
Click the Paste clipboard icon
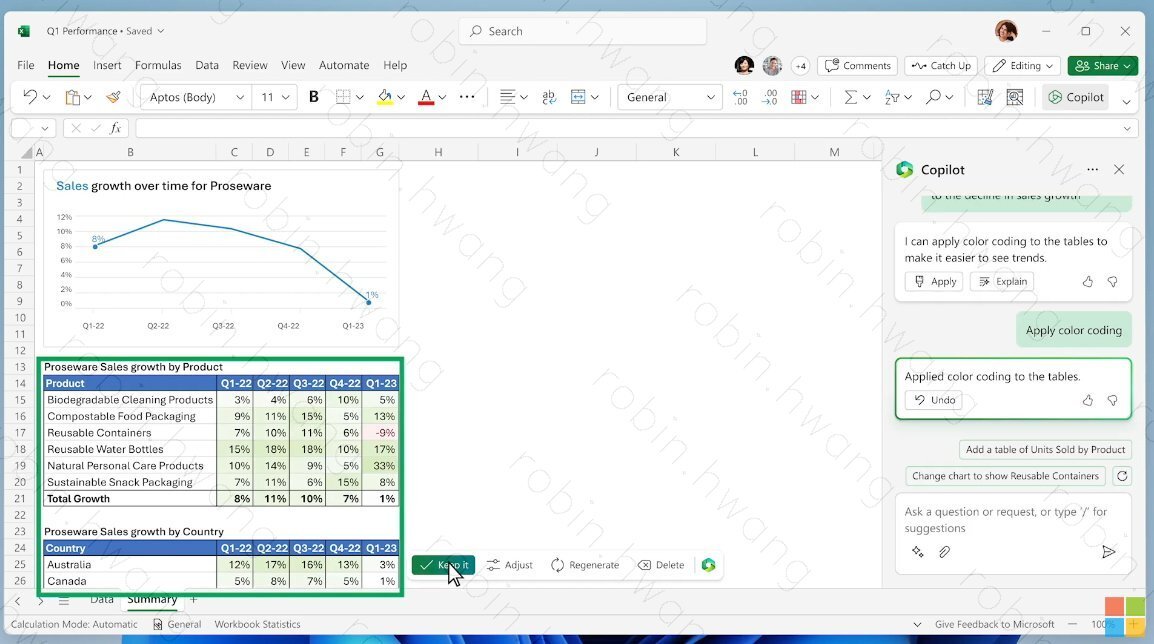tap(72, 96)
